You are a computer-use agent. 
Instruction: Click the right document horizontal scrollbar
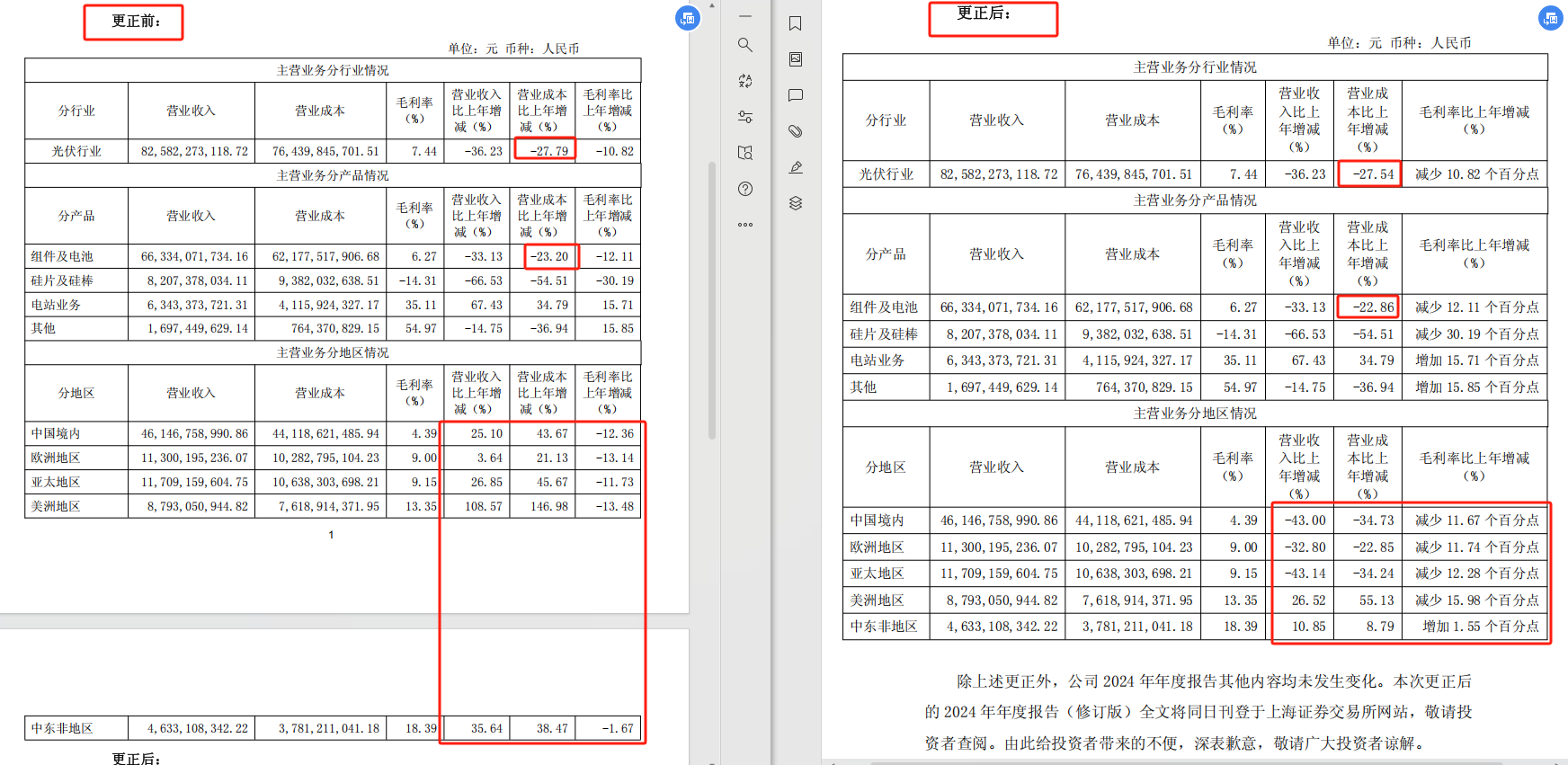(1169, 762)
